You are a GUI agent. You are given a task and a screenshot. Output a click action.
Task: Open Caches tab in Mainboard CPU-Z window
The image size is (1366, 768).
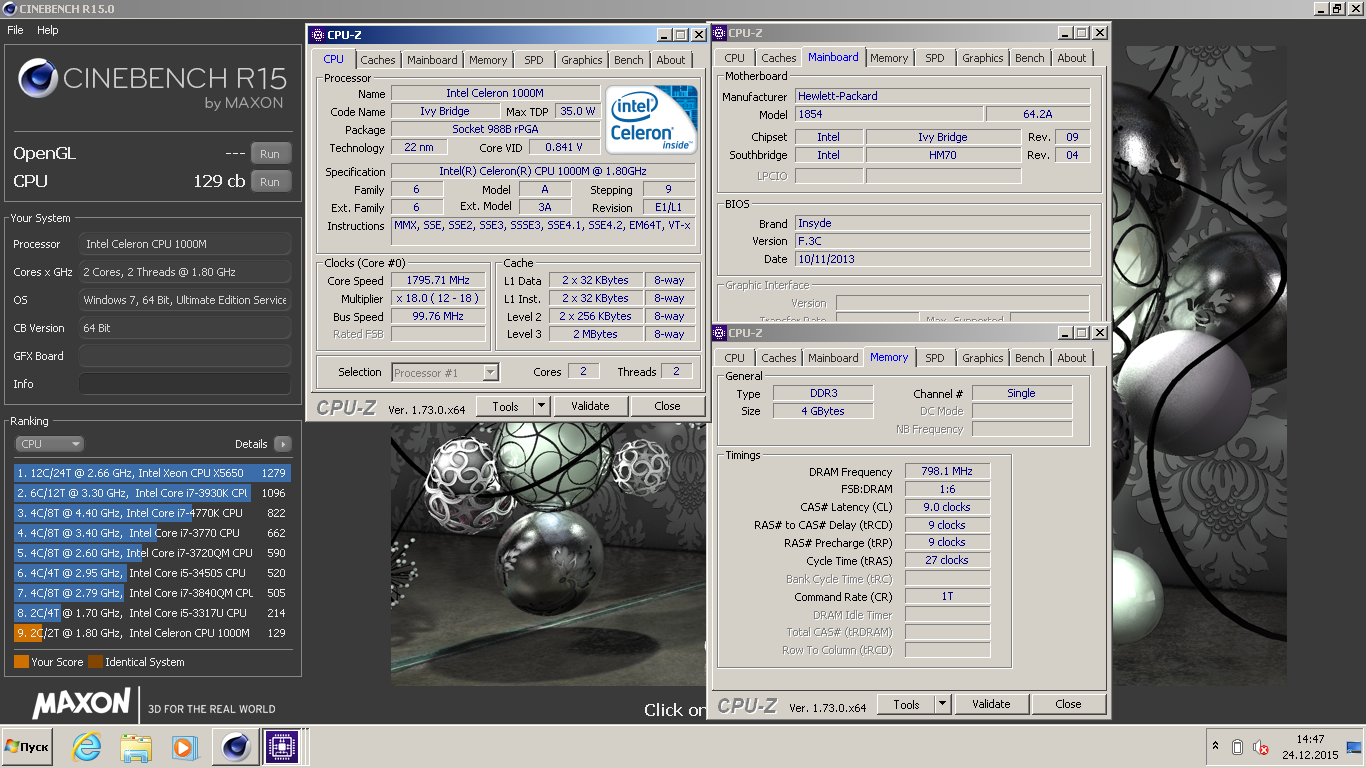779,58
